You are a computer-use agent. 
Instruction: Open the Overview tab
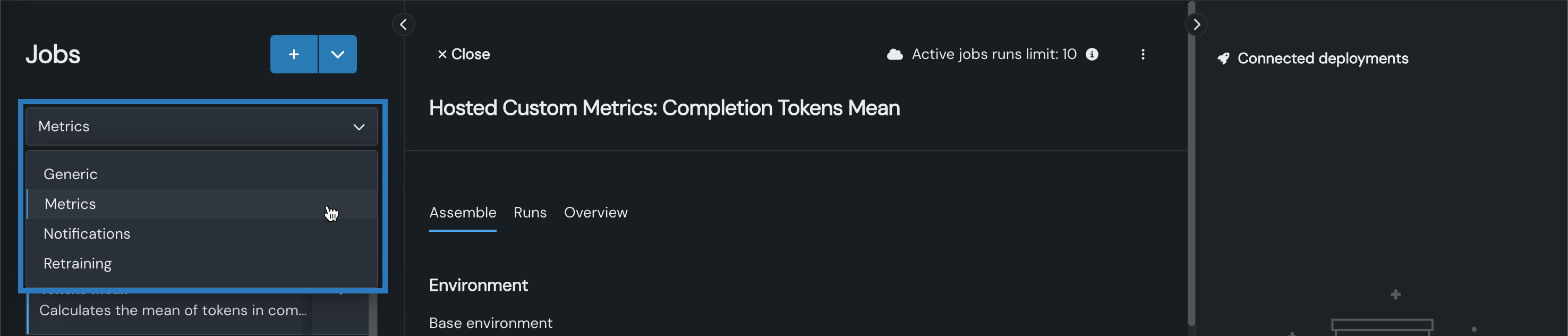[595, 213]
